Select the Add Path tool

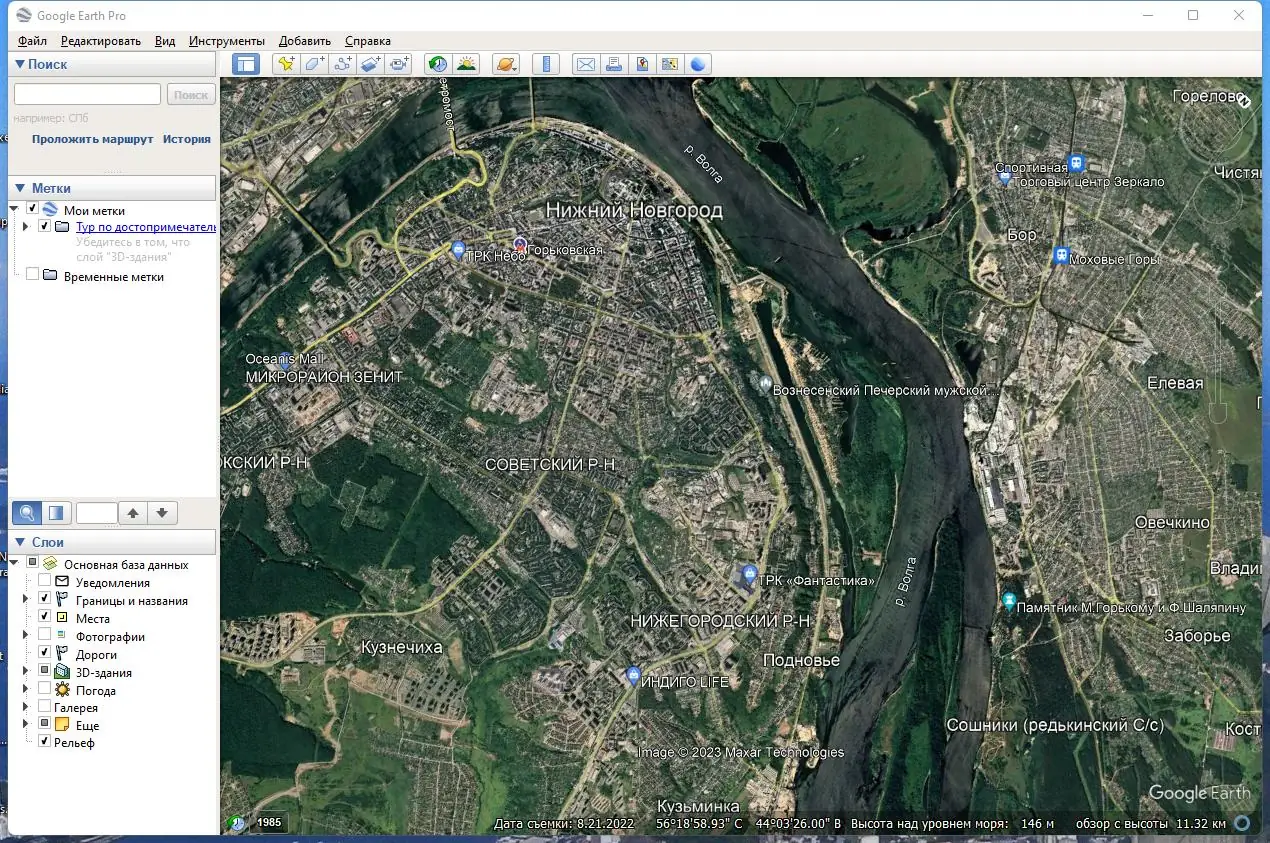pos(343,64)
